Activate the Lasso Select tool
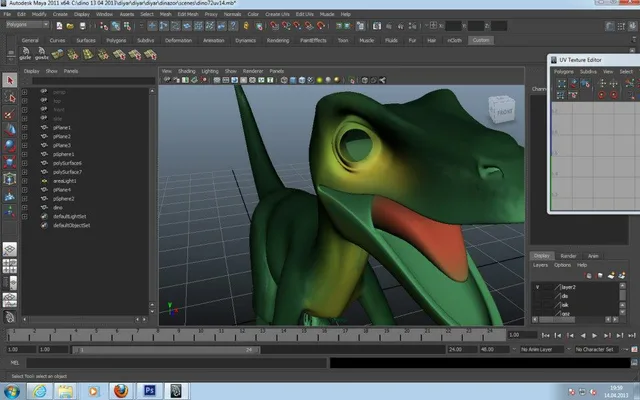 [x=10, y=97]
